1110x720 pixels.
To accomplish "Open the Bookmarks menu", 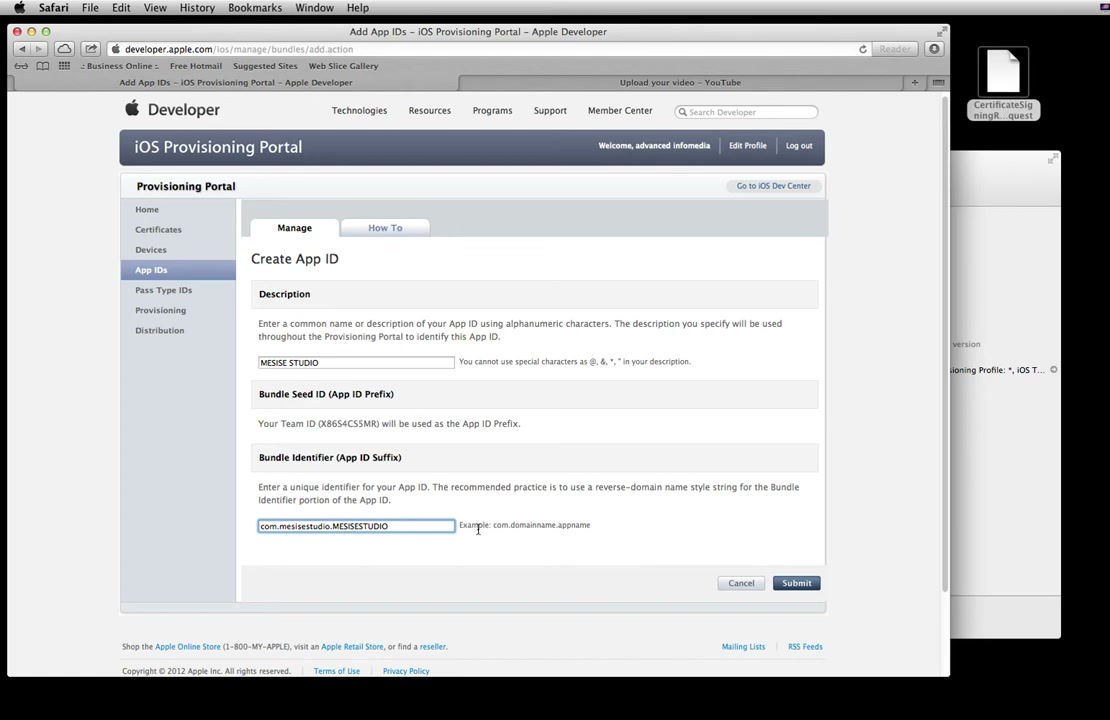I will (255, 8).
